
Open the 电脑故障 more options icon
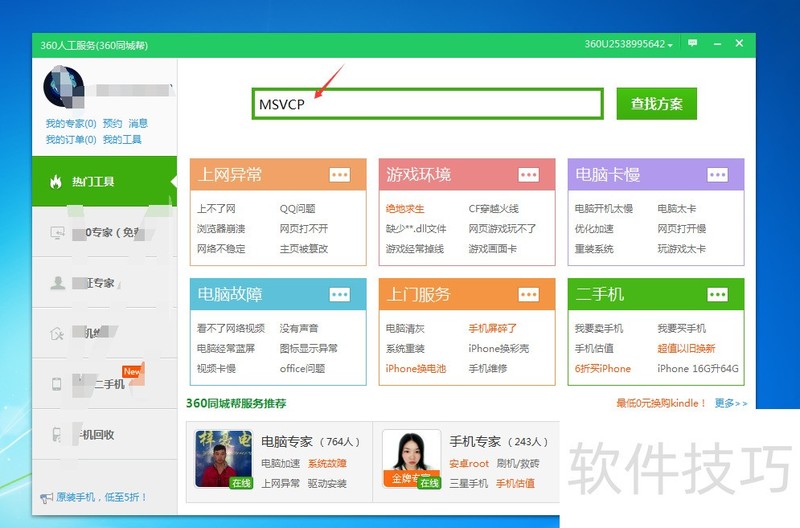[339, 294]
